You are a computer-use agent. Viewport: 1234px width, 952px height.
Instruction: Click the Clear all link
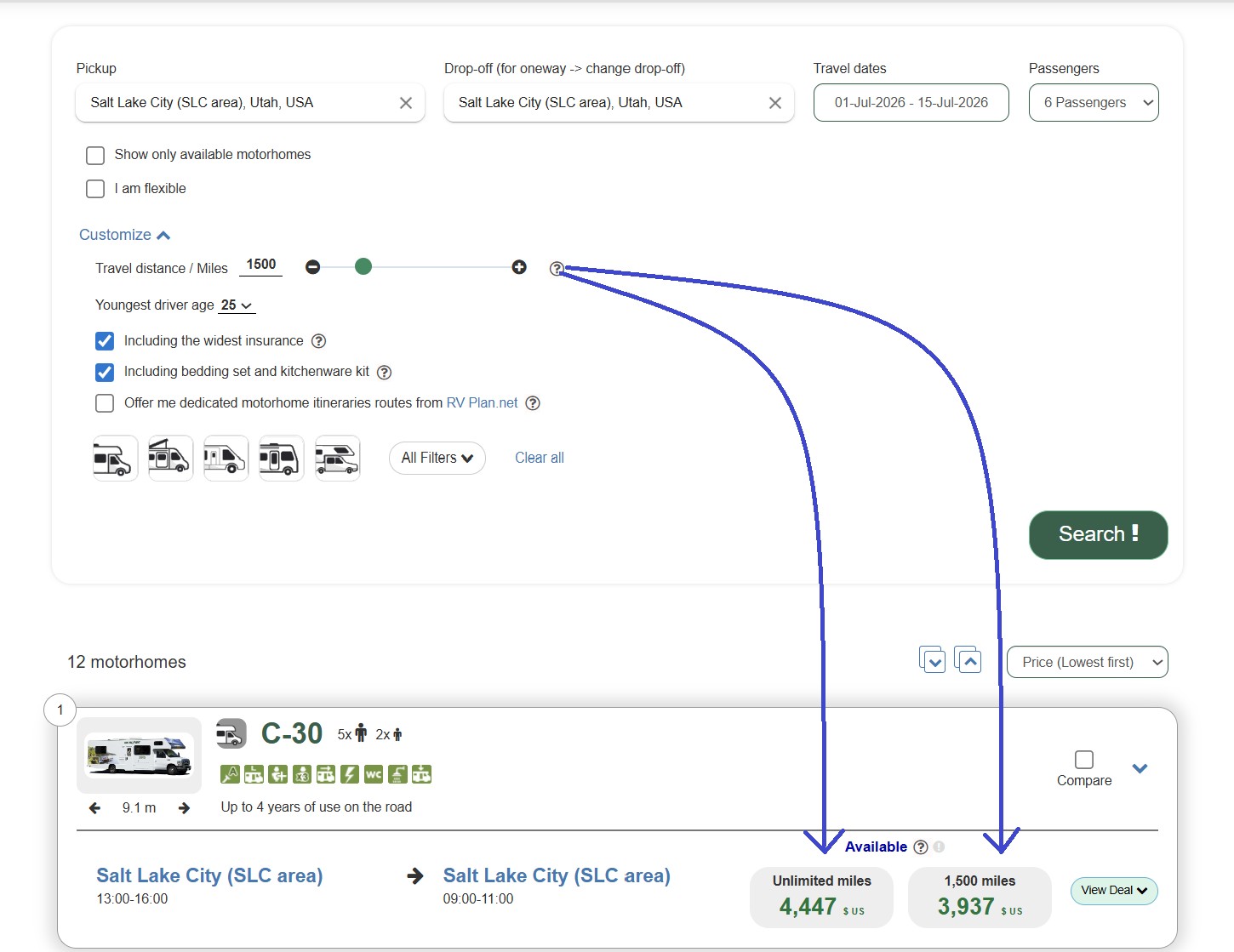[x=540, y=458]
